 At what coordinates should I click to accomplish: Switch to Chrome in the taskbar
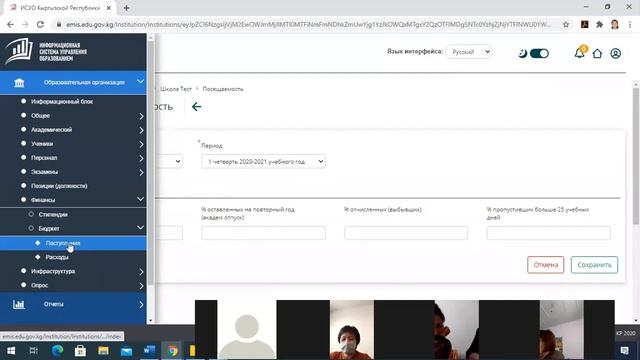pyautogui.click(x=172, y=351)
